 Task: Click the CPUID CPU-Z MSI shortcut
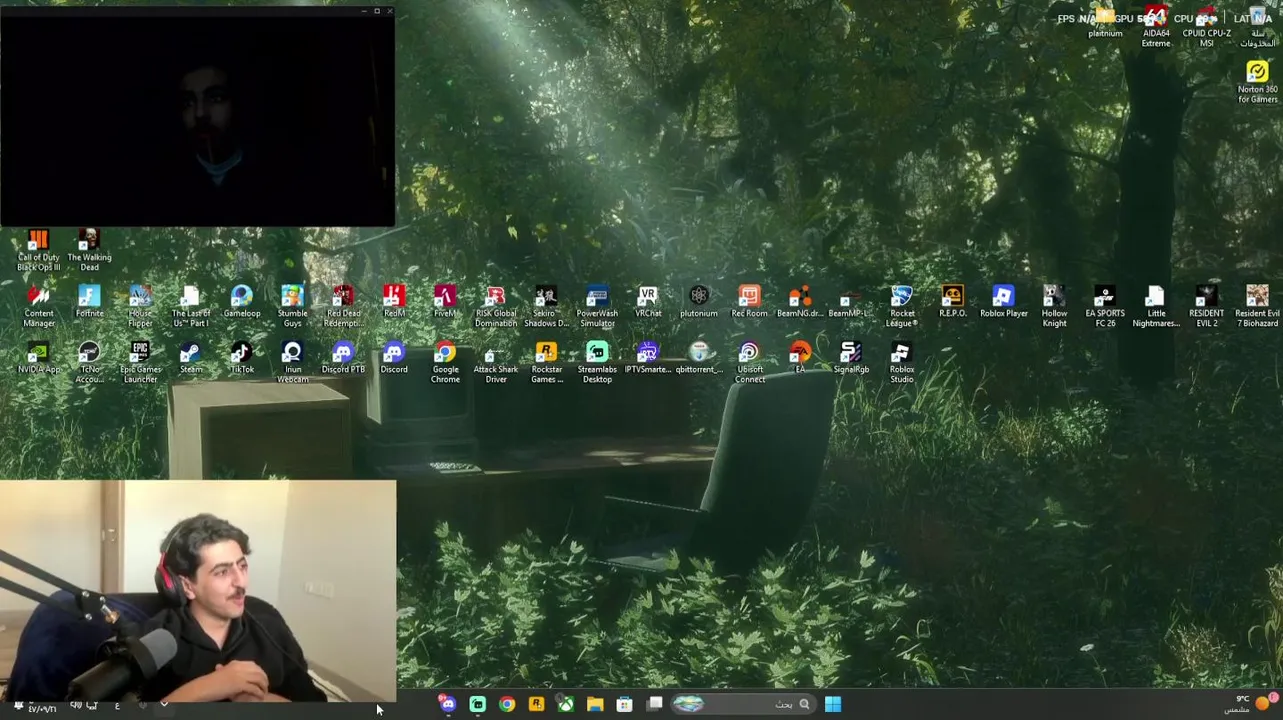point(1207,27)
